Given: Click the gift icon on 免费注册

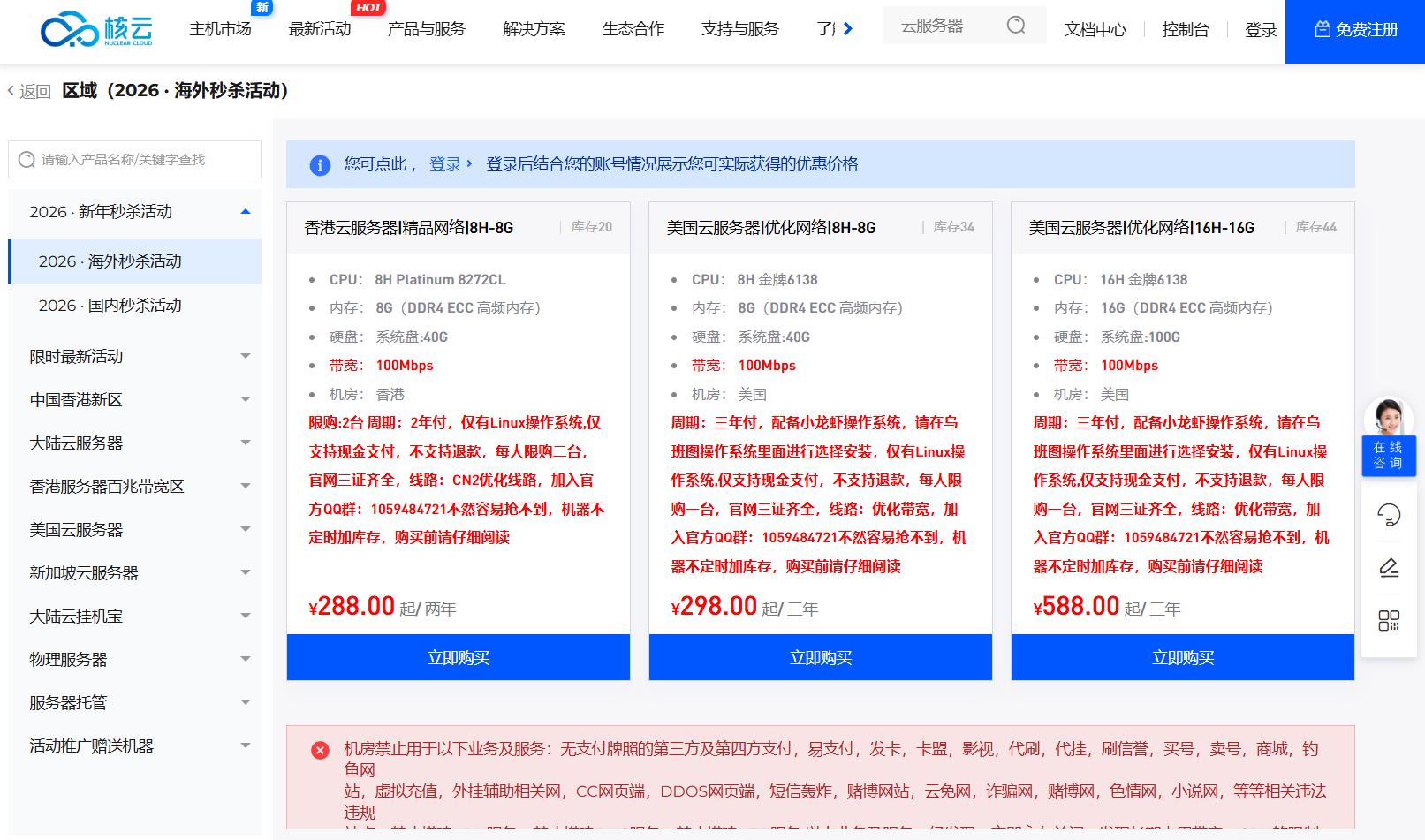Looking at the screenshot, I should pos(1323,29).
